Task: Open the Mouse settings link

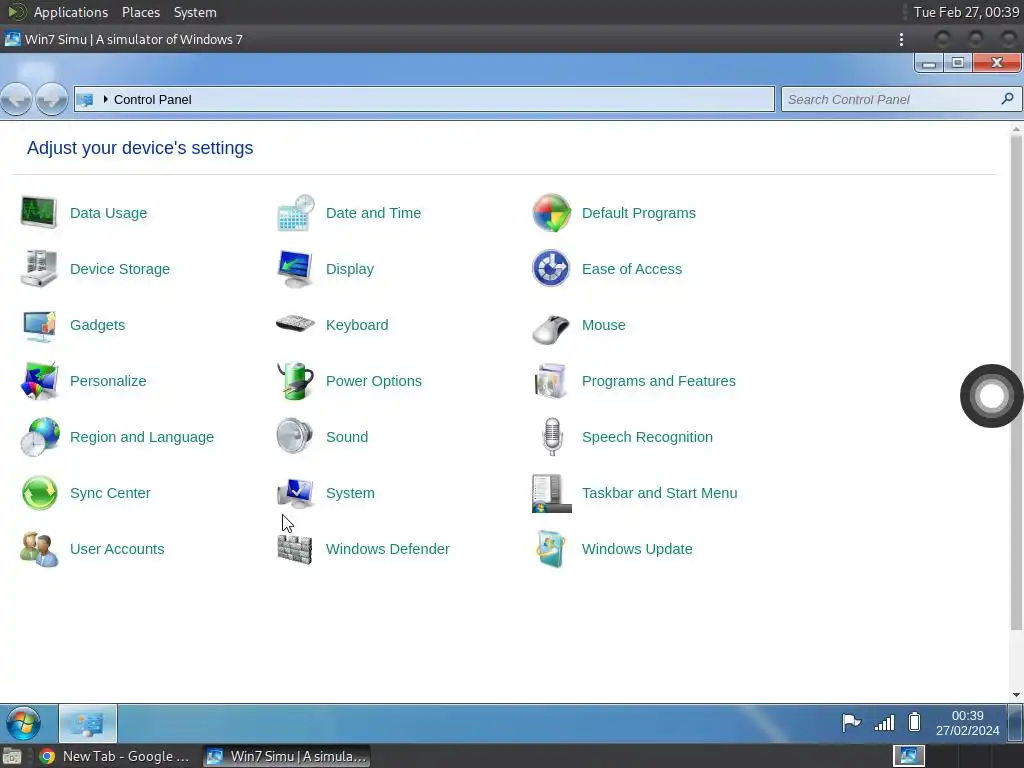Action: (603, 325)
